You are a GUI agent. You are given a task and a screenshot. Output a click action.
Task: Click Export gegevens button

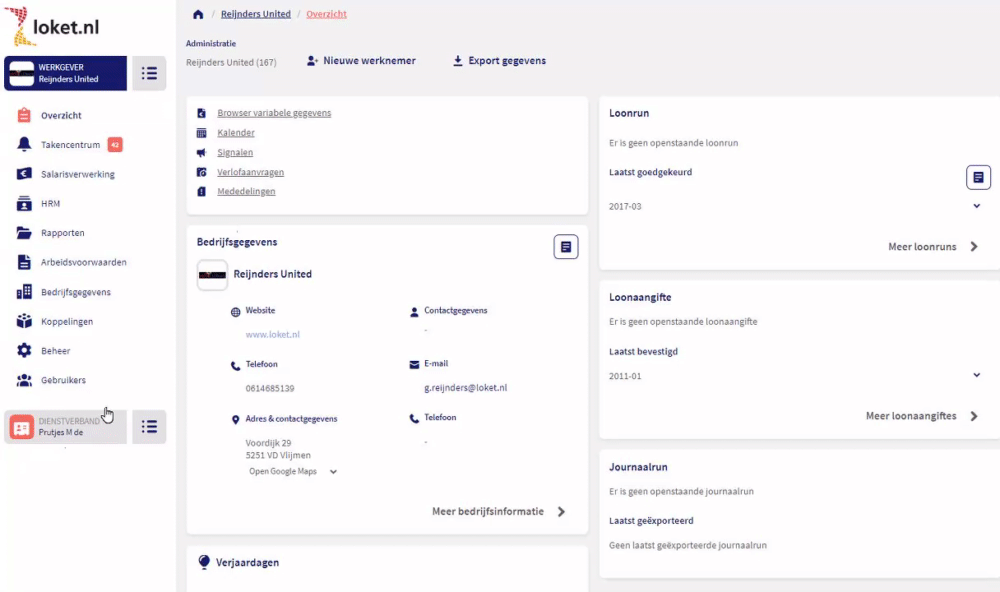[499, 61]
